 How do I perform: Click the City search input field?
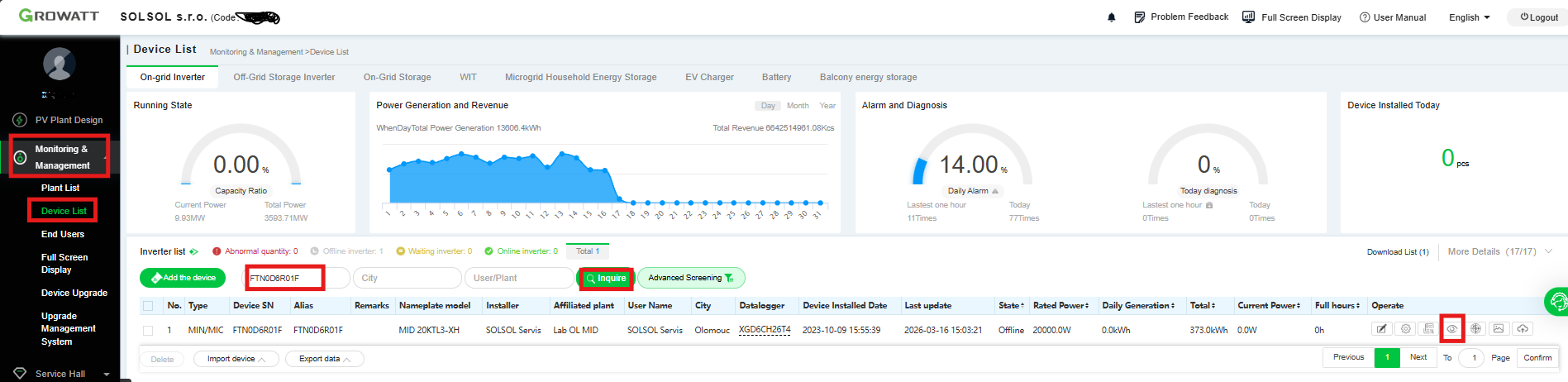point(407,279)
